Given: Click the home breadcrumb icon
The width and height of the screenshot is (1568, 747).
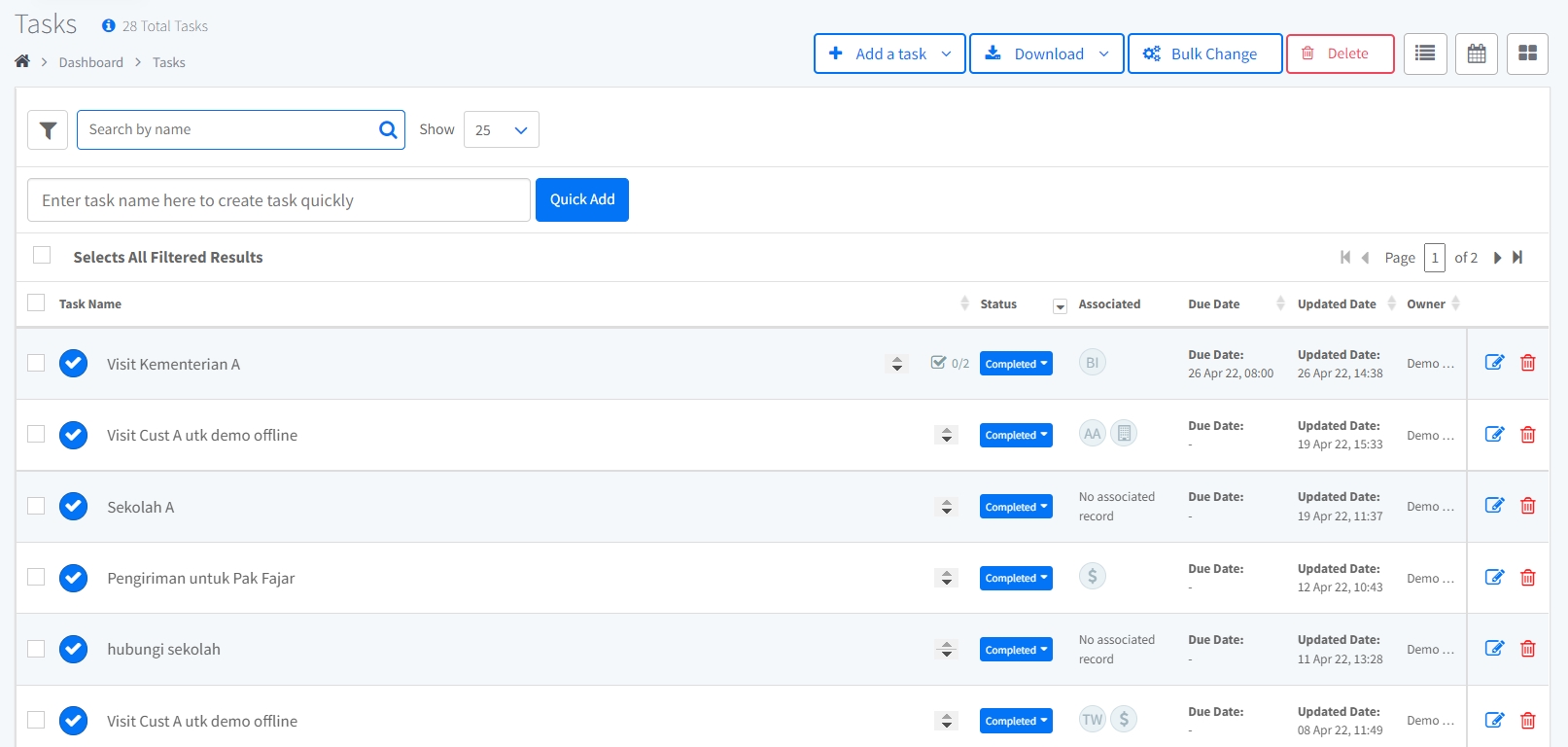Looking at the screenshot, I should [x=22, y=61].
